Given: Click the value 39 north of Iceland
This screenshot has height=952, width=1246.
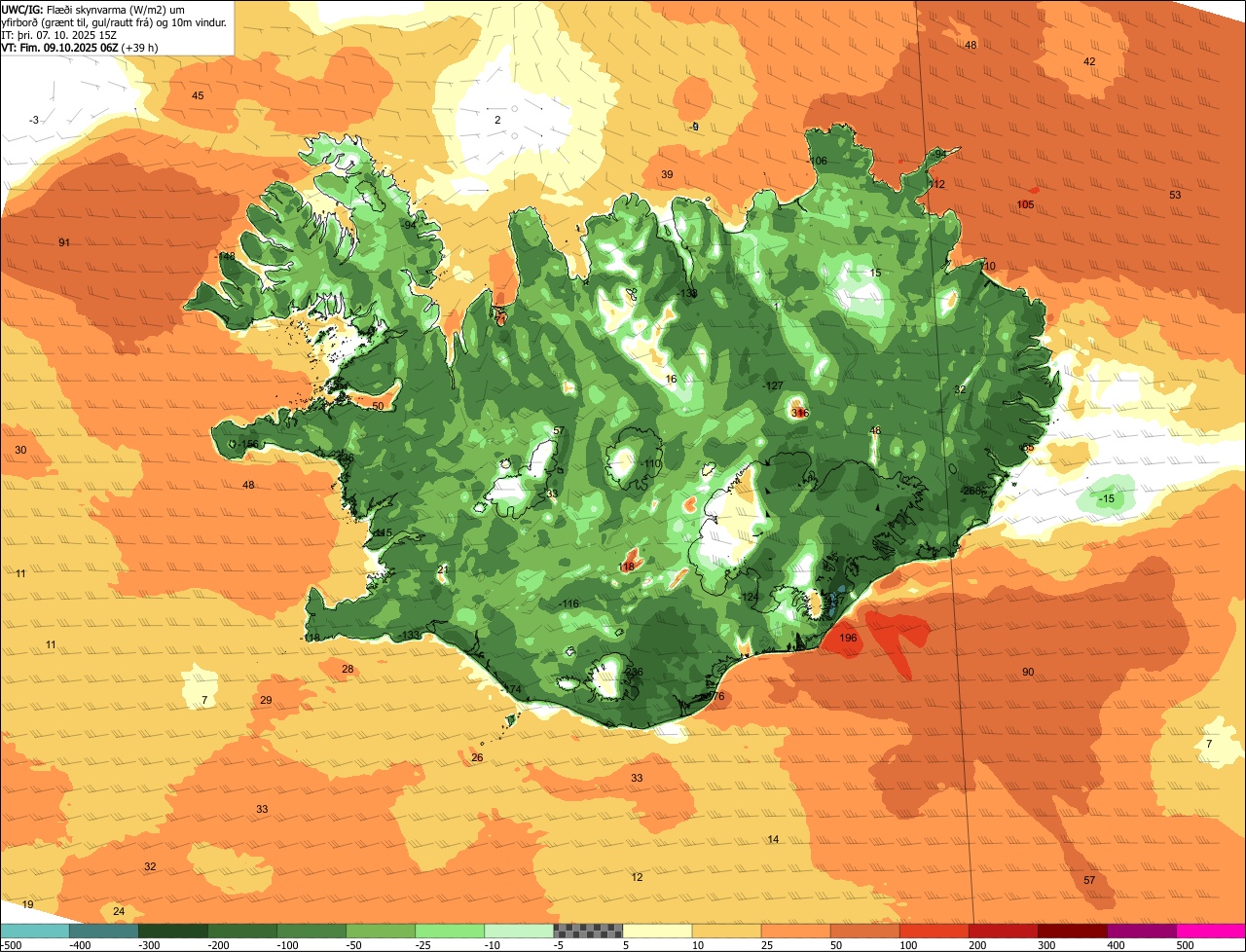Looking at the screenshot, I should 667,174.
